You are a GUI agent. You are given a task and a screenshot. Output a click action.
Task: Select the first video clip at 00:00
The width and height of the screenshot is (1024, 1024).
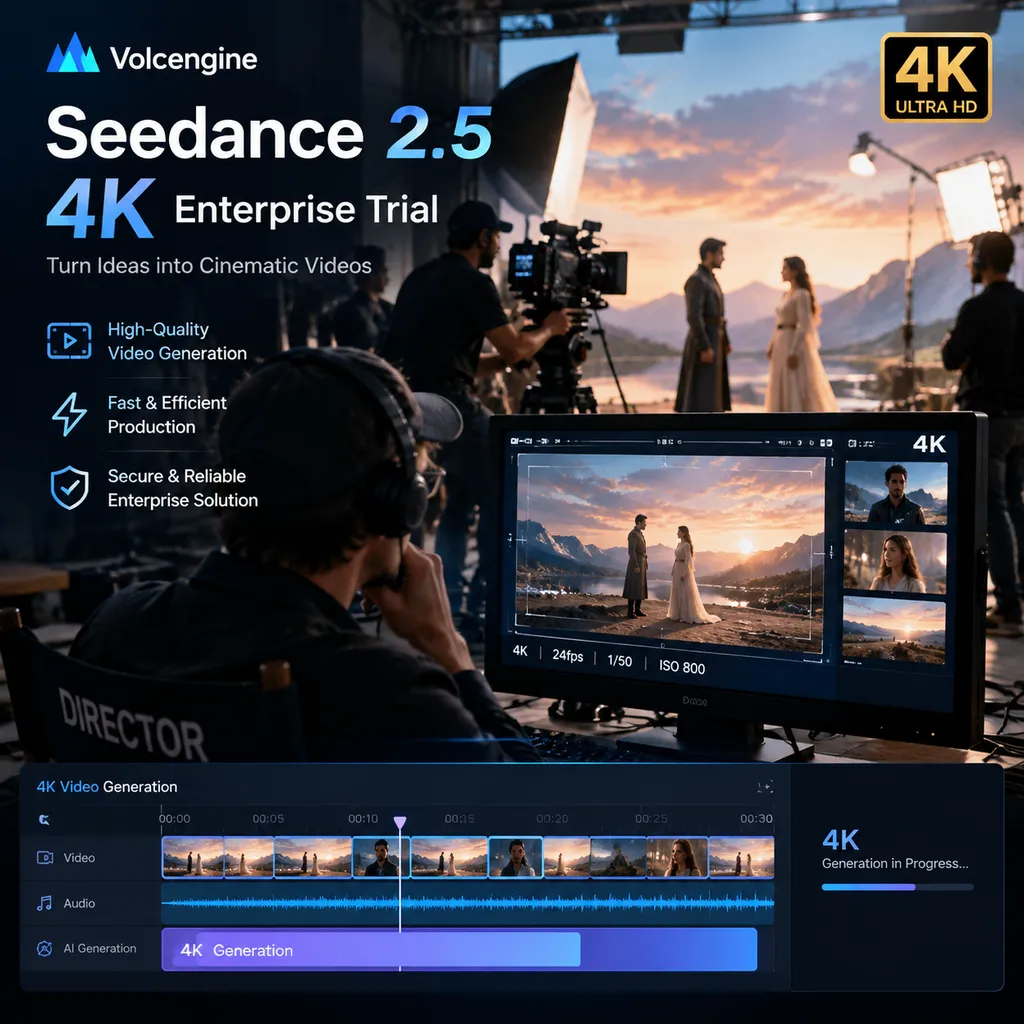tap(193, 857)
